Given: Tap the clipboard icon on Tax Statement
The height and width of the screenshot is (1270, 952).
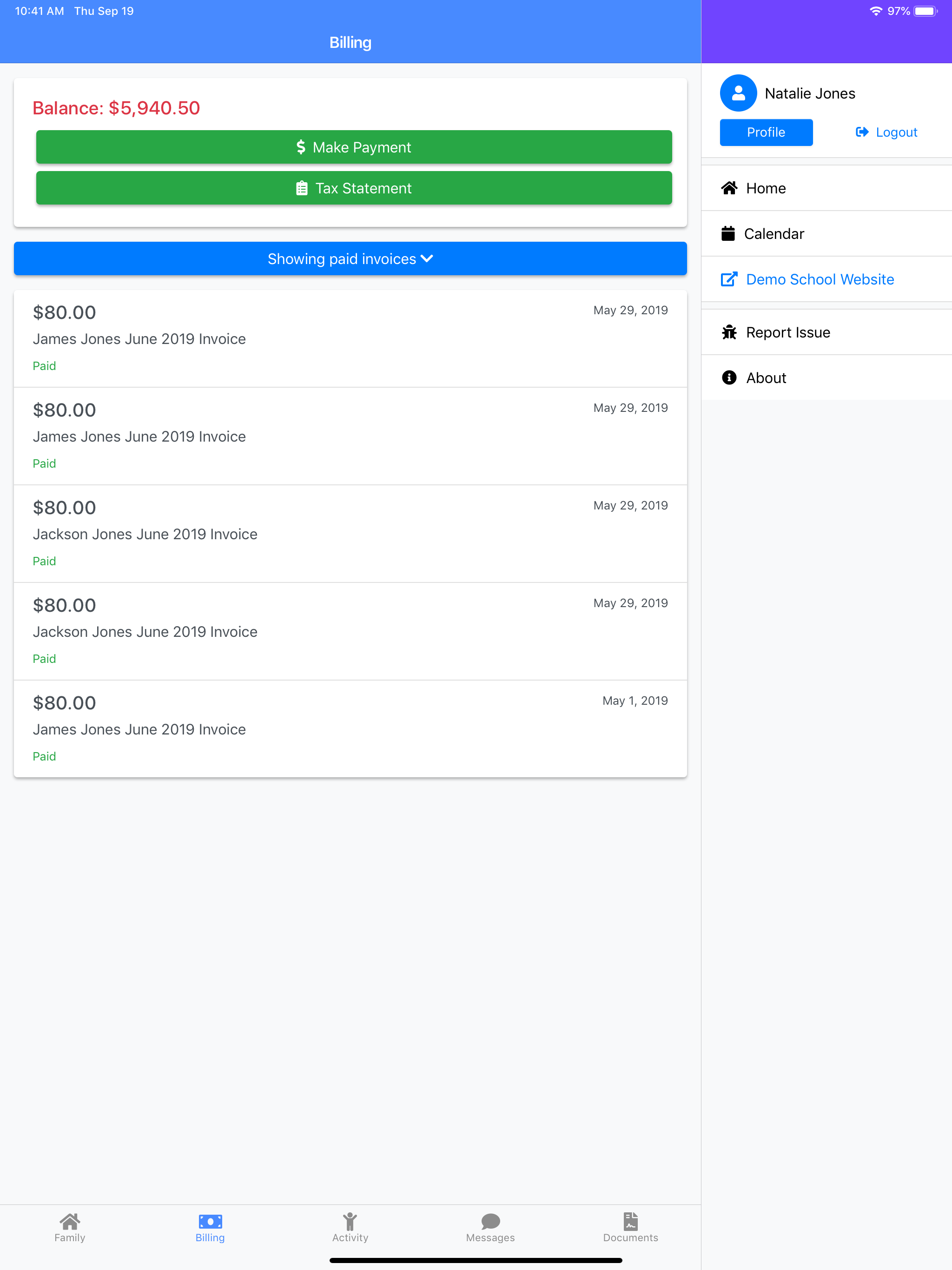Looking at the screenshot, I should click(x=301, y=188).
